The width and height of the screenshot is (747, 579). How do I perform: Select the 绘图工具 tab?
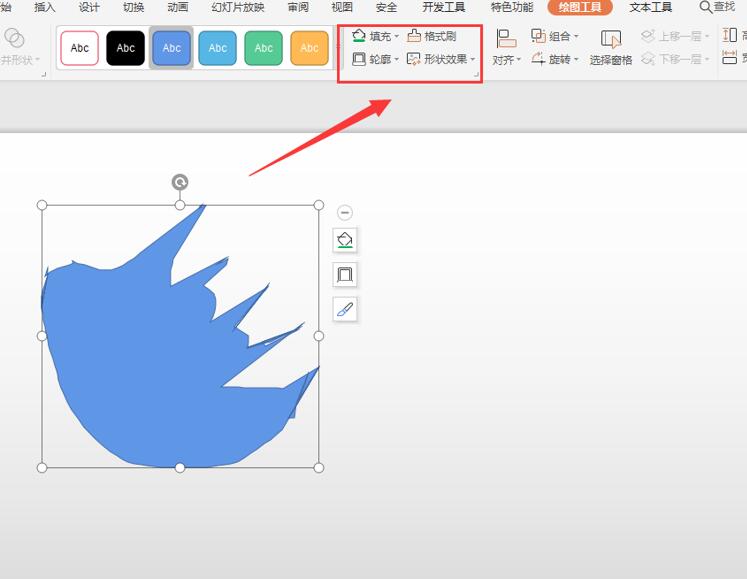pyautogui.click(x=580, y=7)
